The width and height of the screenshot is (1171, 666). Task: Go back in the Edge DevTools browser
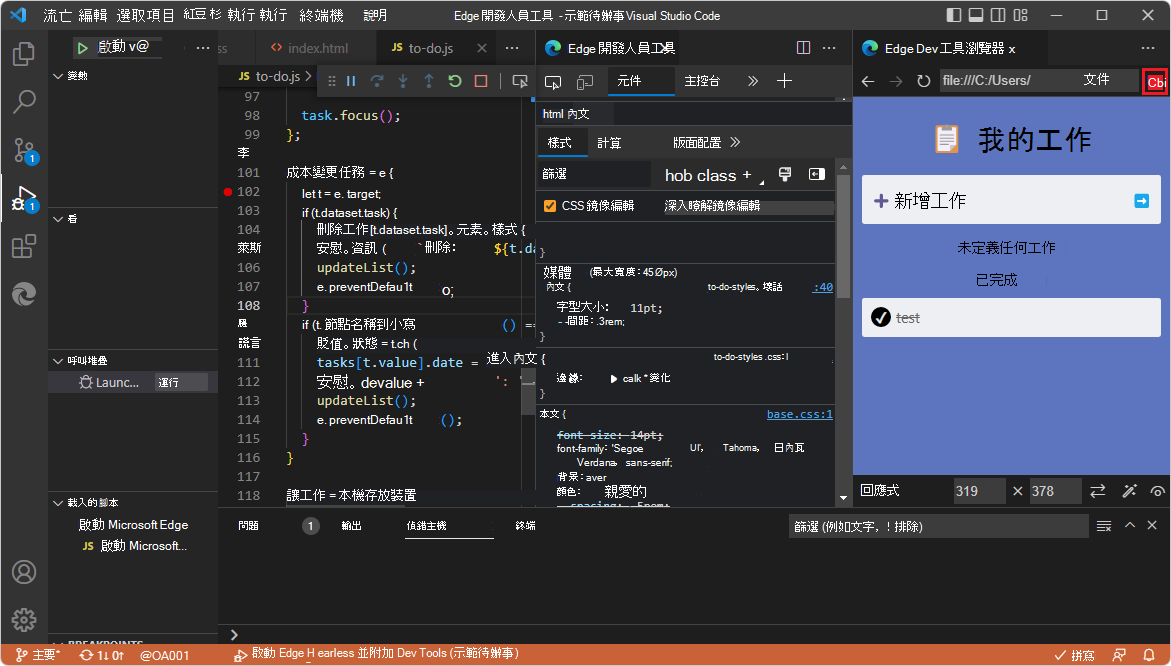coord(868,81)
